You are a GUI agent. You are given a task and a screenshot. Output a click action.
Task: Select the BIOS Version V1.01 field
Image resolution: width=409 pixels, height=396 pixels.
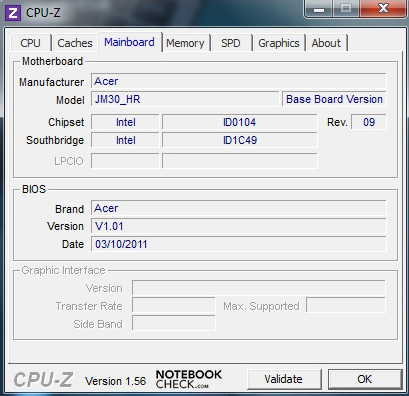point(239,226)
